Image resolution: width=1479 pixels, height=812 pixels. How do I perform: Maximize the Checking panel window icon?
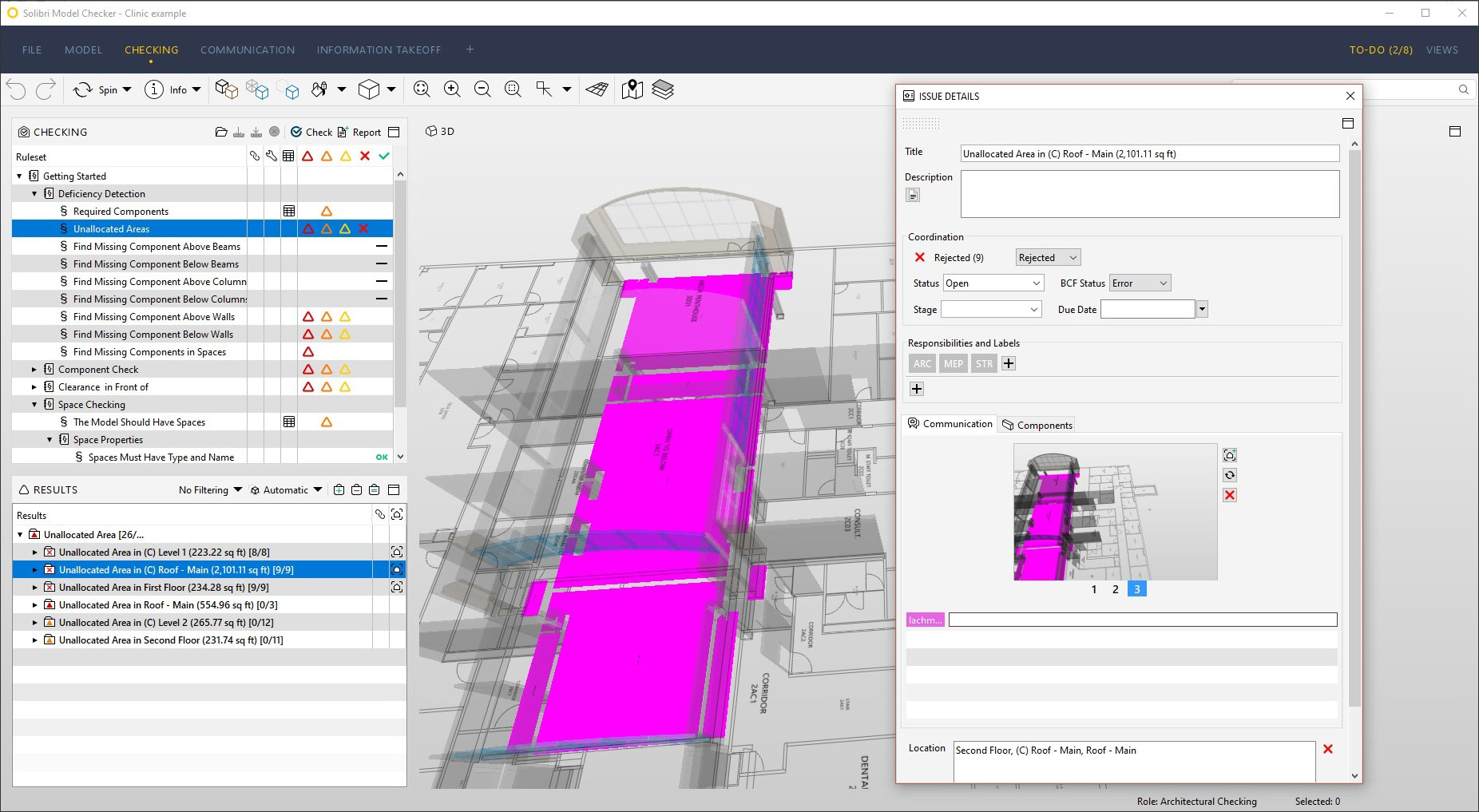394,132
